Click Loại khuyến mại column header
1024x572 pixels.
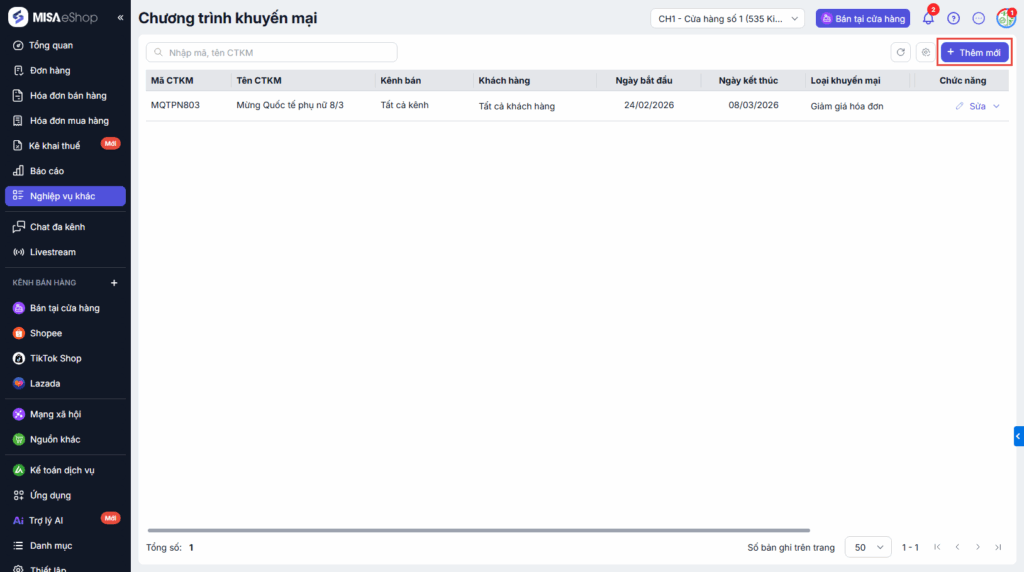coord(845,80)
